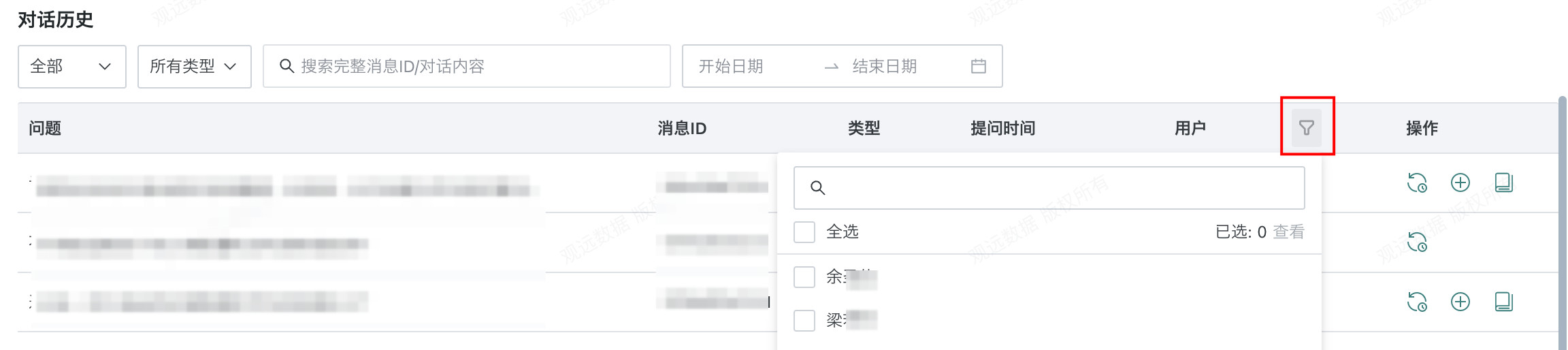Screen dimensions: 1568x350
Task: Click the book icon in first row
Action: tap(1503, 182)
